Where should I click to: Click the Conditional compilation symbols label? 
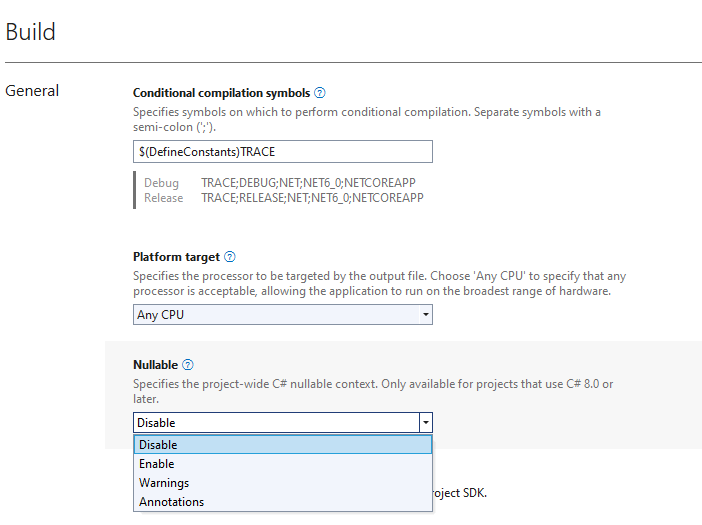[221, 93]
